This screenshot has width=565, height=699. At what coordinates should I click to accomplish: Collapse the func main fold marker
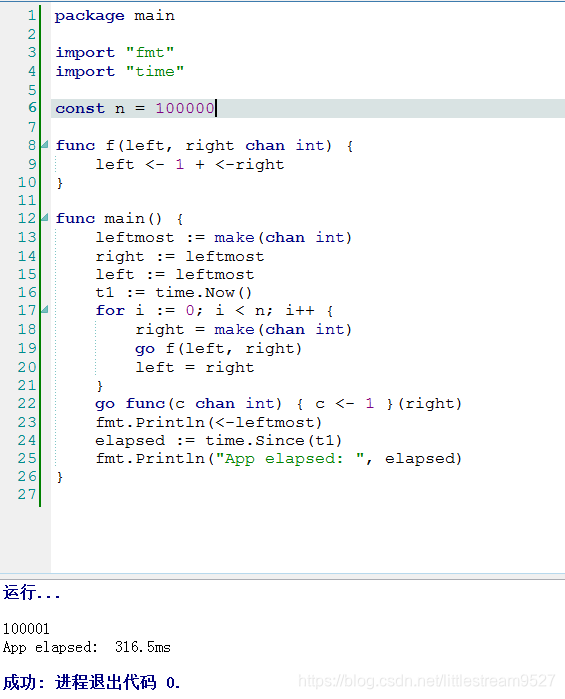click(45, 218)
